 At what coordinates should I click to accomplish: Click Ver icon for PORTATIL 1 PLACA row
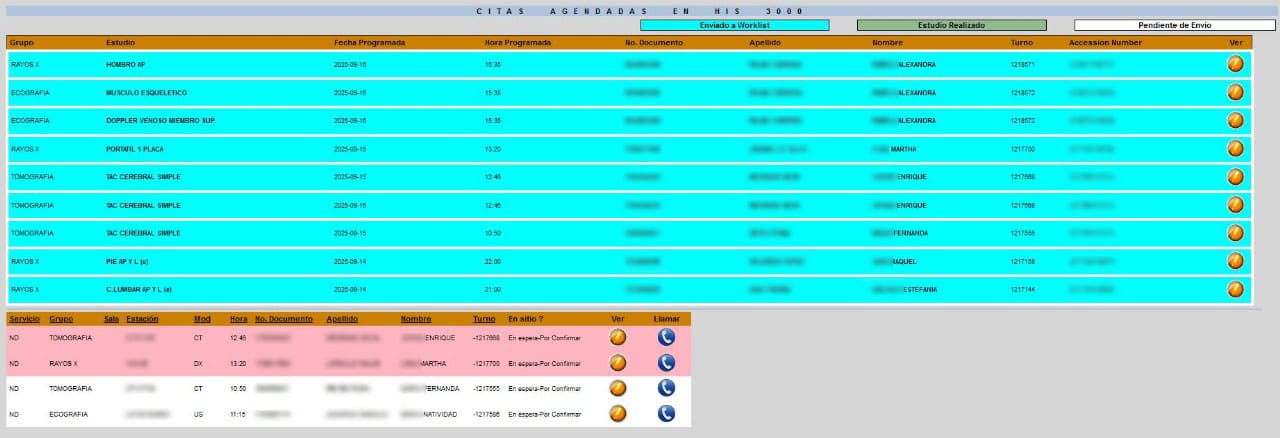1235,148
